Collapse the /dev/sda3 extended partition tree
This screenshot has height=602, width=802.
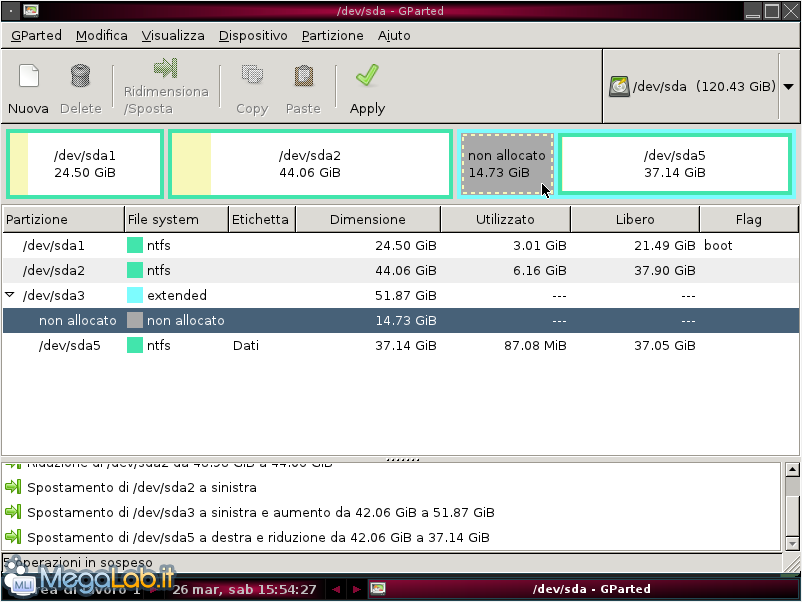click(x=10, y=295)
